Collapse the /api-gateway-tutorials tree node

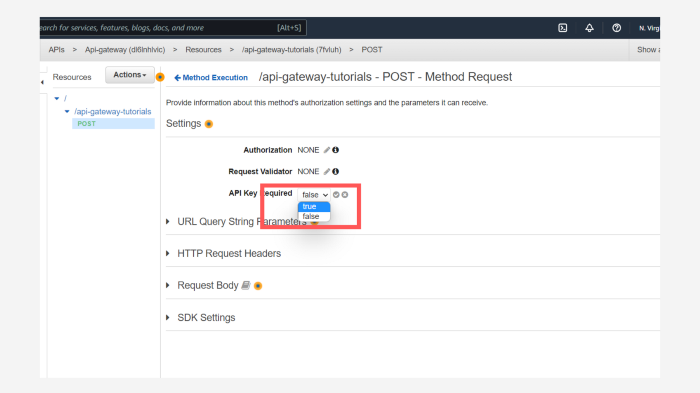[x=67, y=112]
